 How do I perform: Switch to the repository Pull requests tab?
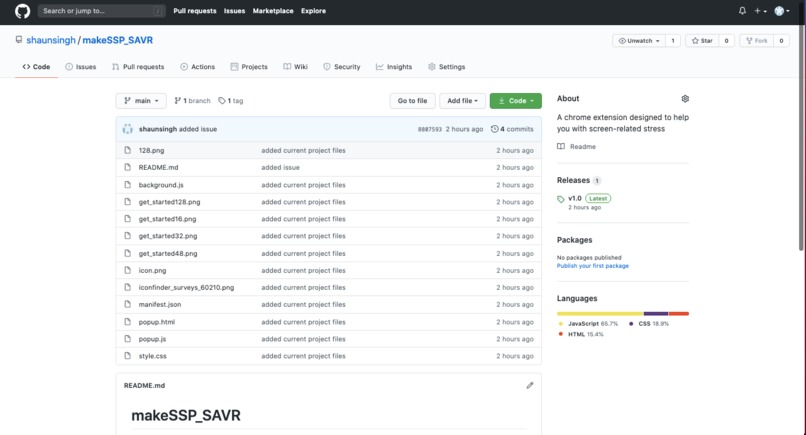[138, 67]
